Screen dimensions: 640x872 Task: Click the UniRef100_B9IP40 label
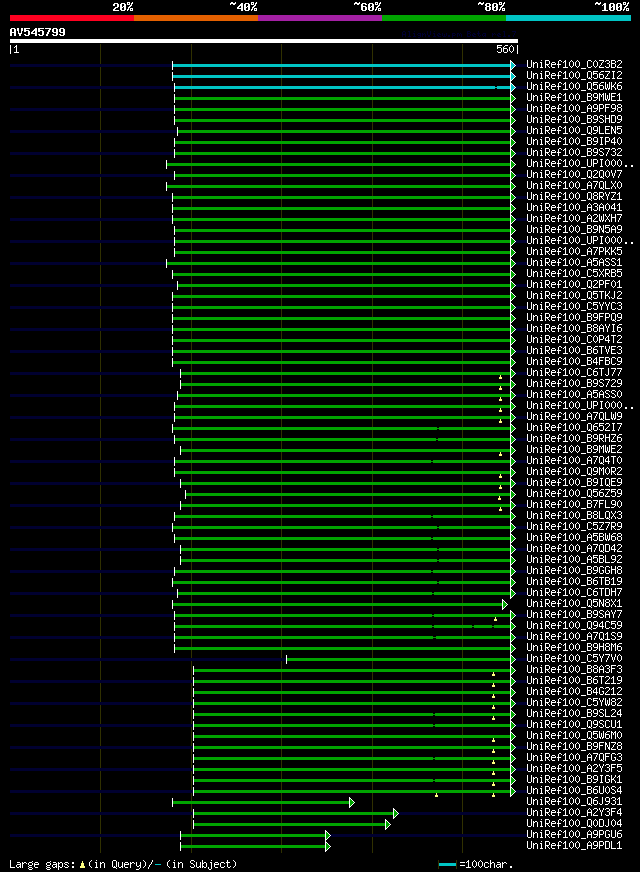[574, 142]
